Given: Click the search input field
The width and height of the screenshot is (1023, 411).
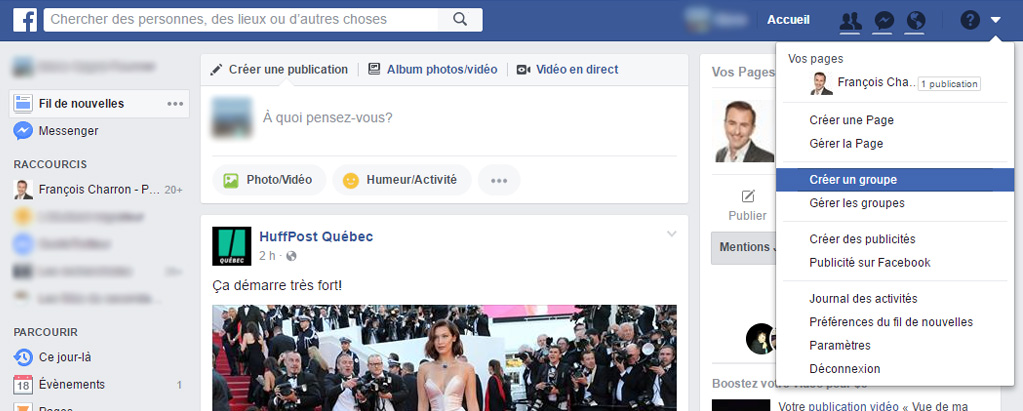Looking at the screenshot, I should coord(240,20).
